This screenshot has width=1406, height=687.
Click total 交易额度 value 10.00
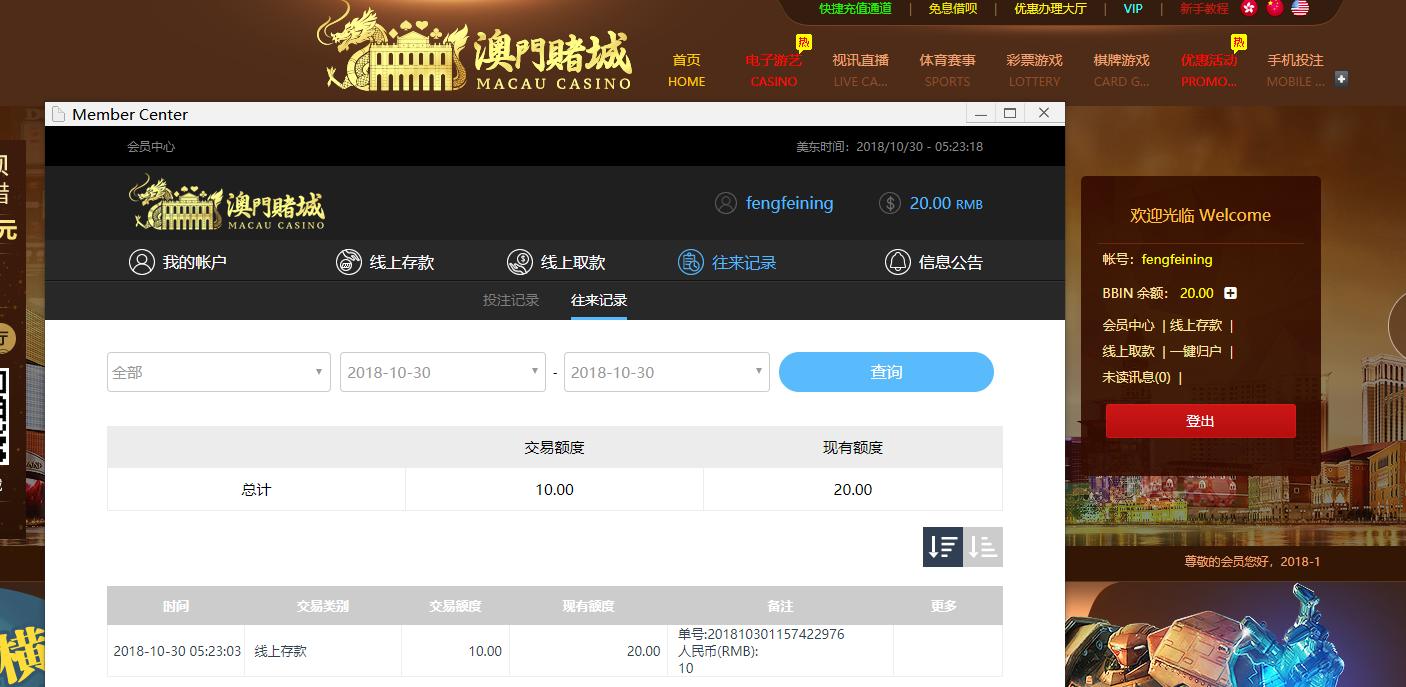[554, 490]
